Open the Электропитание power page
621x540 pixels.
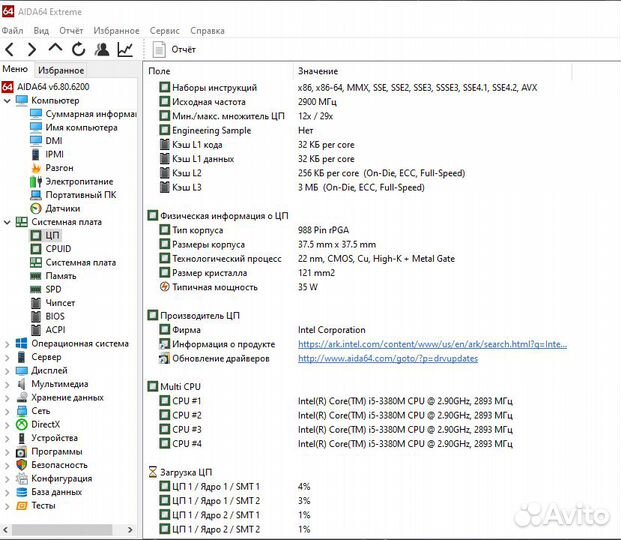pyautogui.click(x=72, y=181)
